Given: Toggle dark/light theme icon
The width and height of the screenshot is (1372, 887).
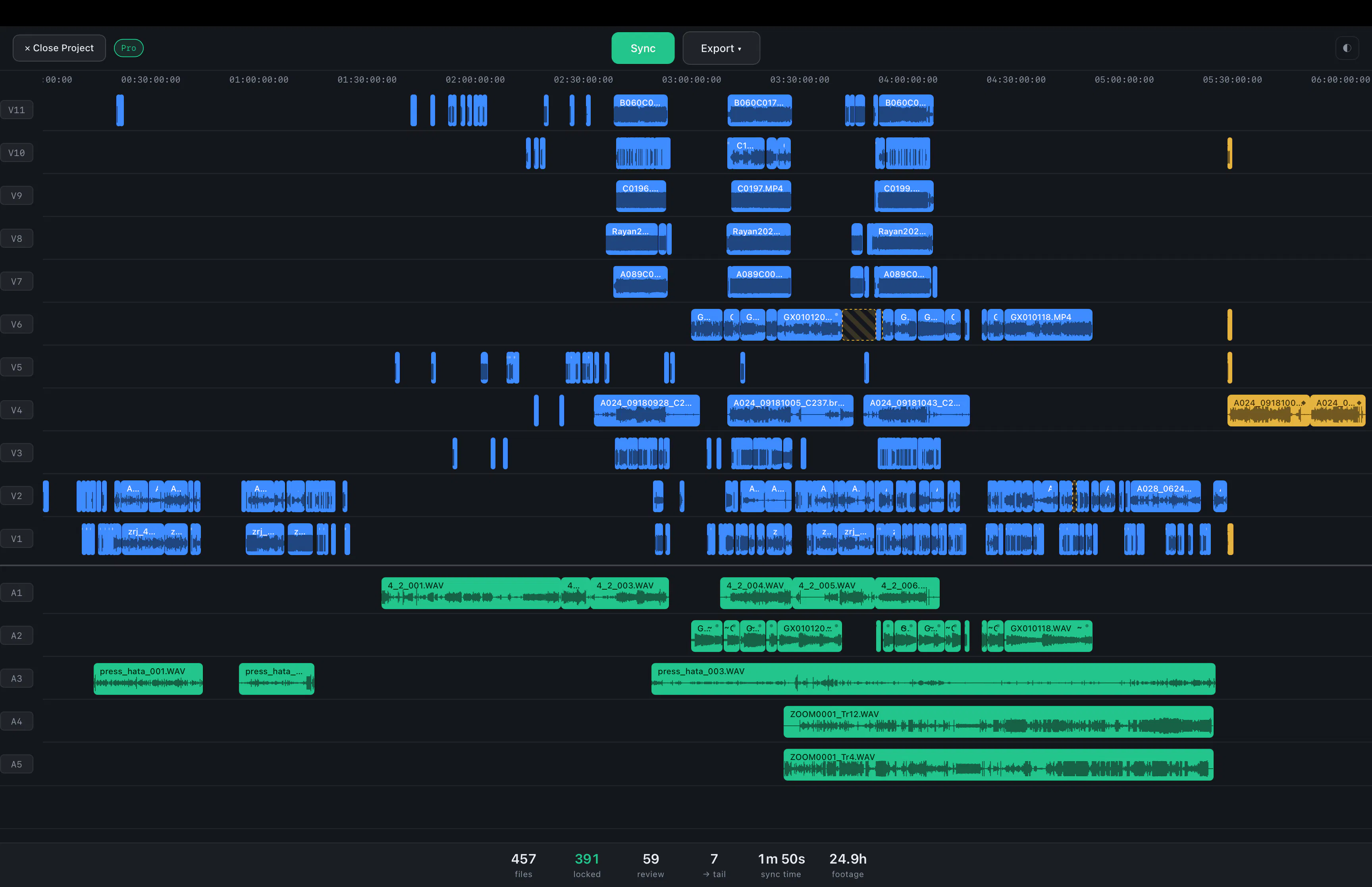Looking at the screenshot, I should click(x=1347, y=48).
